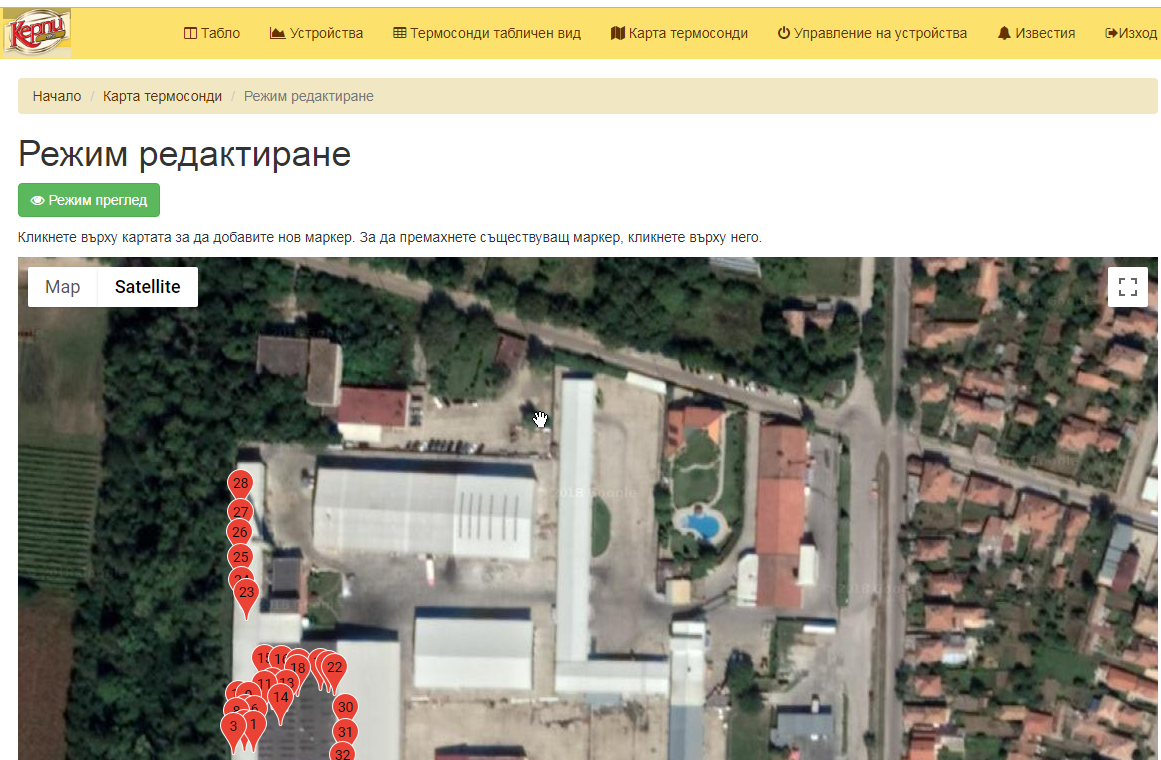This screenshot has width=1161, height=760.
Task: Remove map marker number 28
Action: [240, 484]
